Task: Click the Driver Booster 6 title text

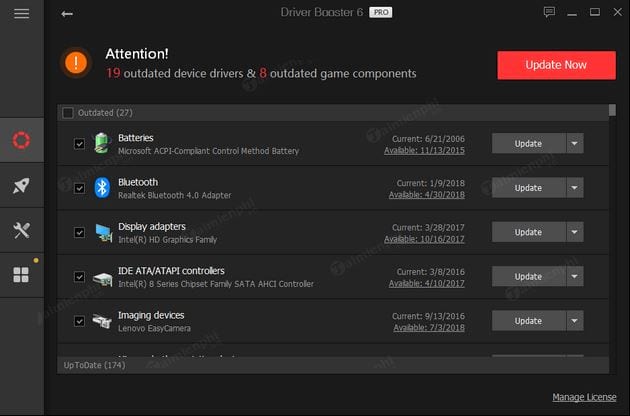Action: [x=321, y=12]
